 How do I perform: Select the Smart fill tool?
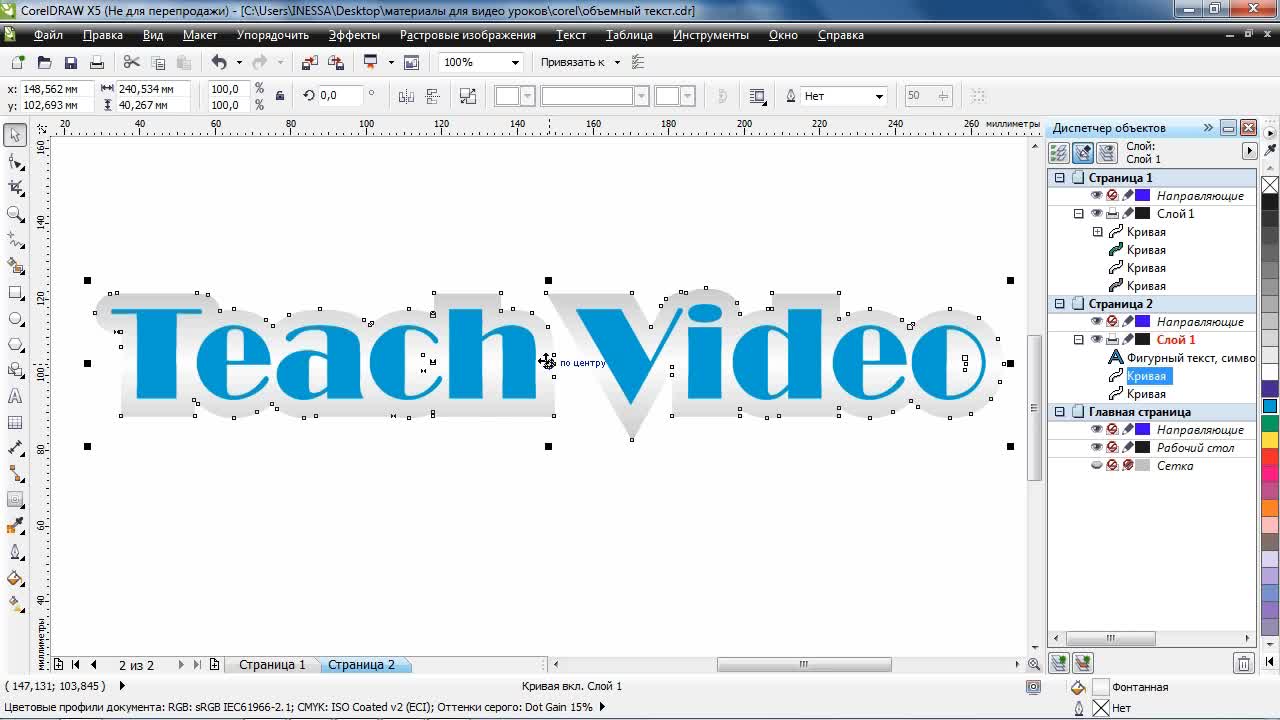click(15, 266)
